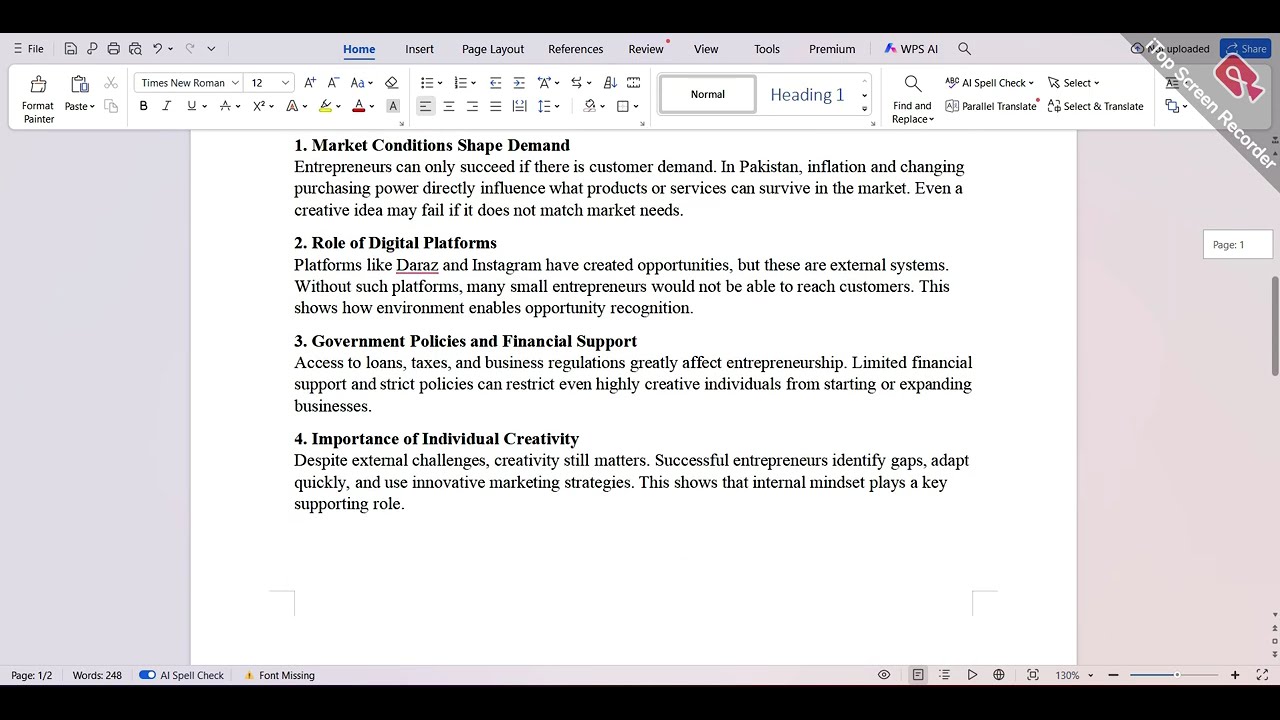Apply distributed alignment to the paragraph

(x=519, y=106)
